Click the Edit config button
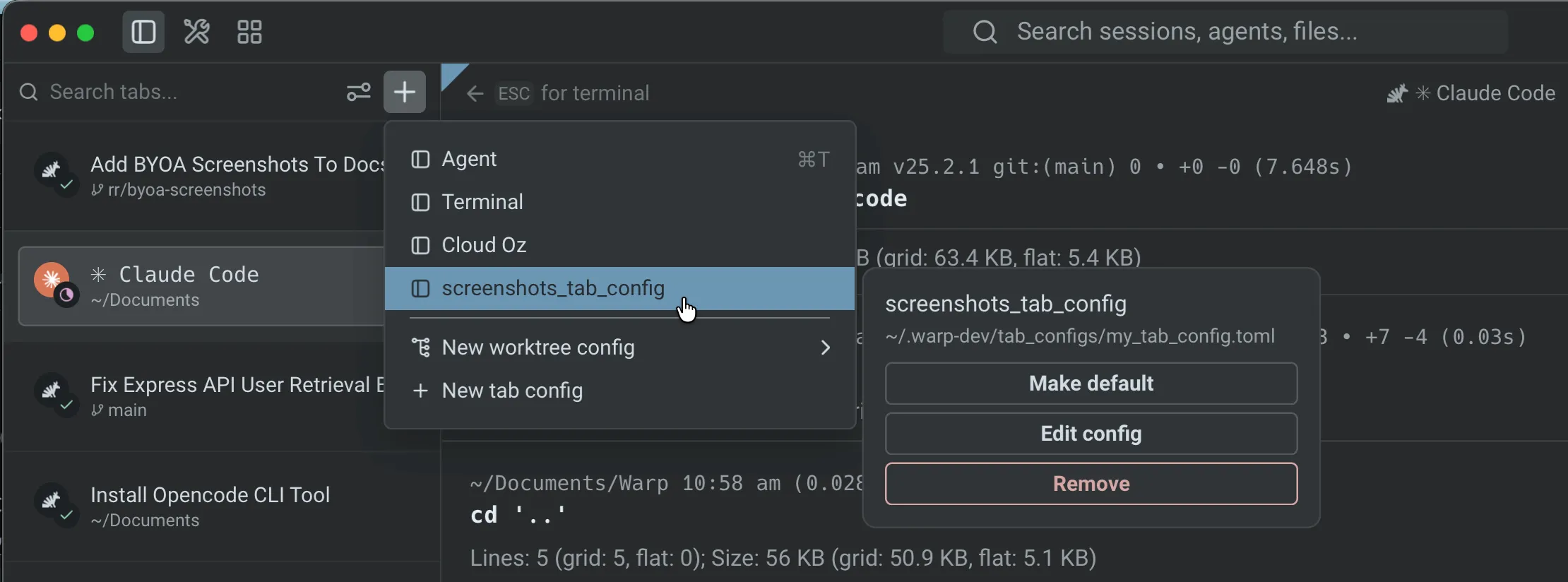 tap(1091, 434)
